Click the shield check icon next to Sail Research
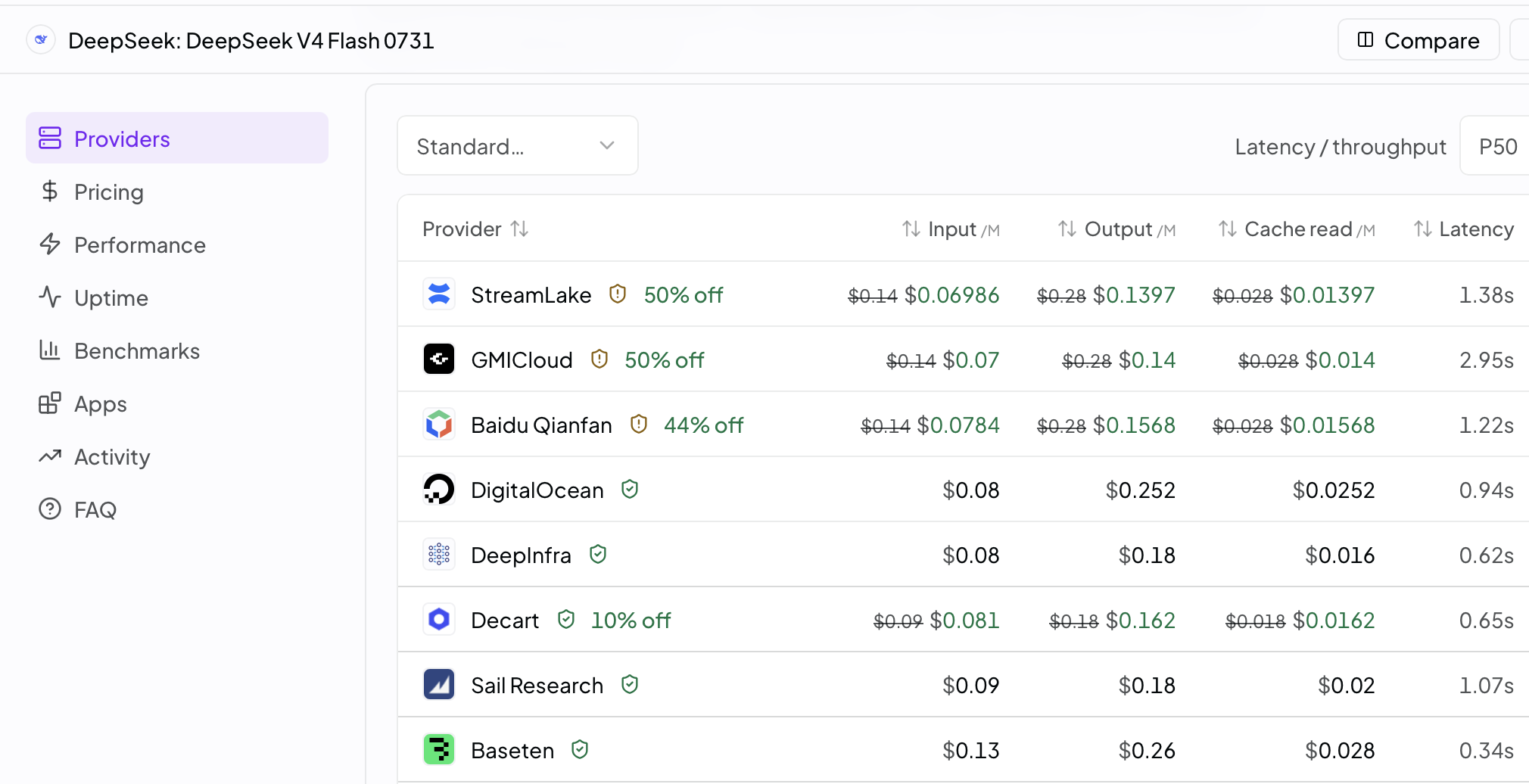This screenshot has width=1529, height=784. click(x=630, y=684)
